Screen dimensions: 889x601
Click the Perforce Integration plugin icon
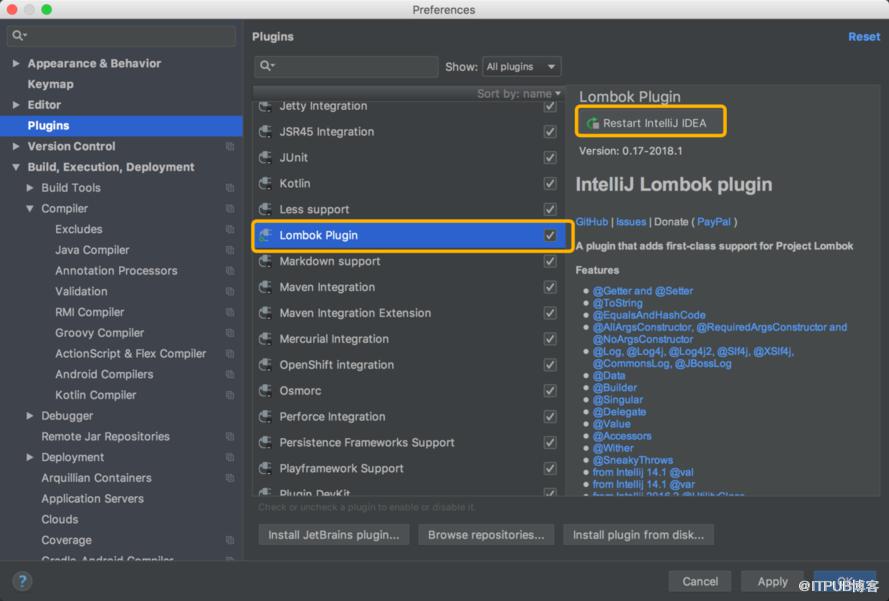tap(265, 417)
